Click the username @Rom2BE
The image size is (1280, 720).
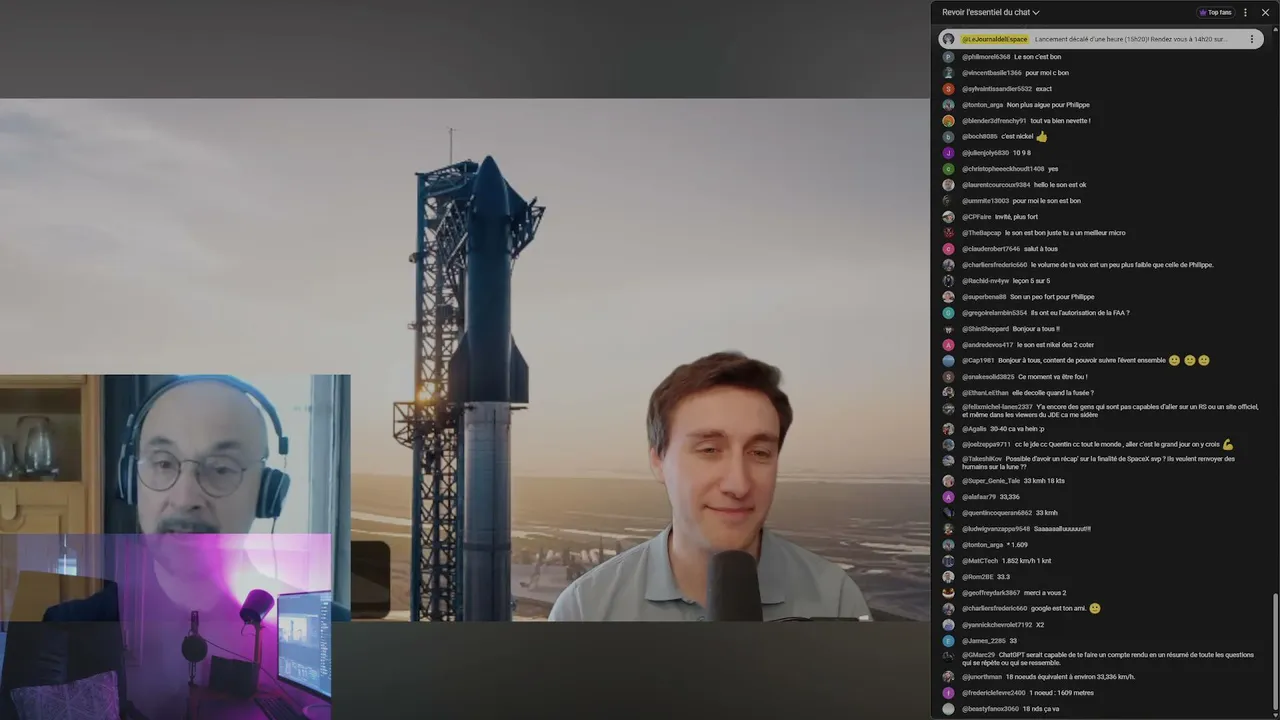pos(977,577)
